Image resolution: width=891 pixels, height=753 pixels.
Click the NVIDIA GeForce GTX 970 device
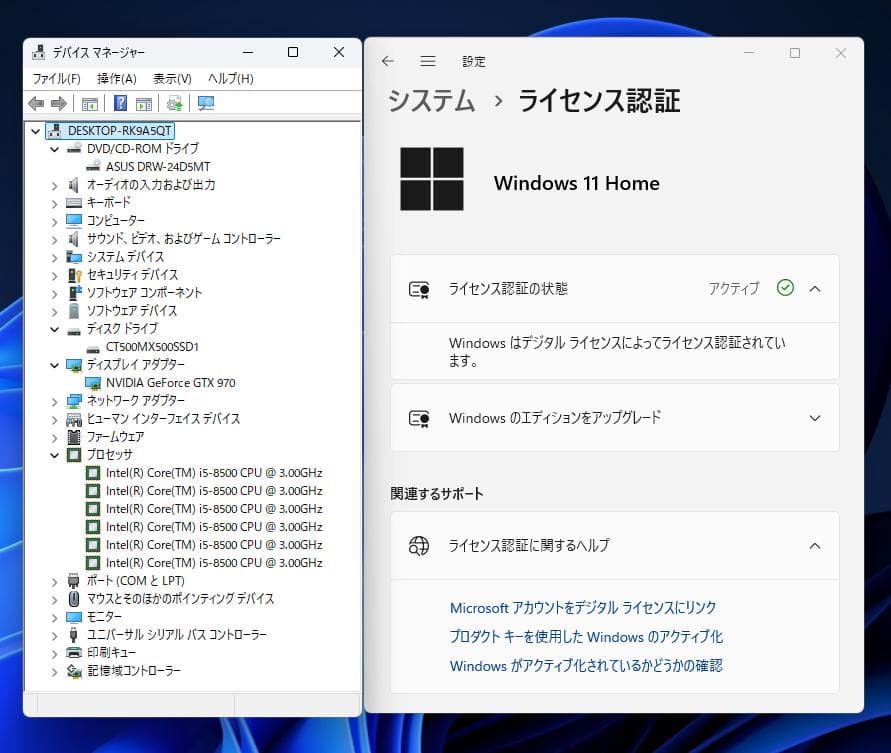(x=170, y=383)
